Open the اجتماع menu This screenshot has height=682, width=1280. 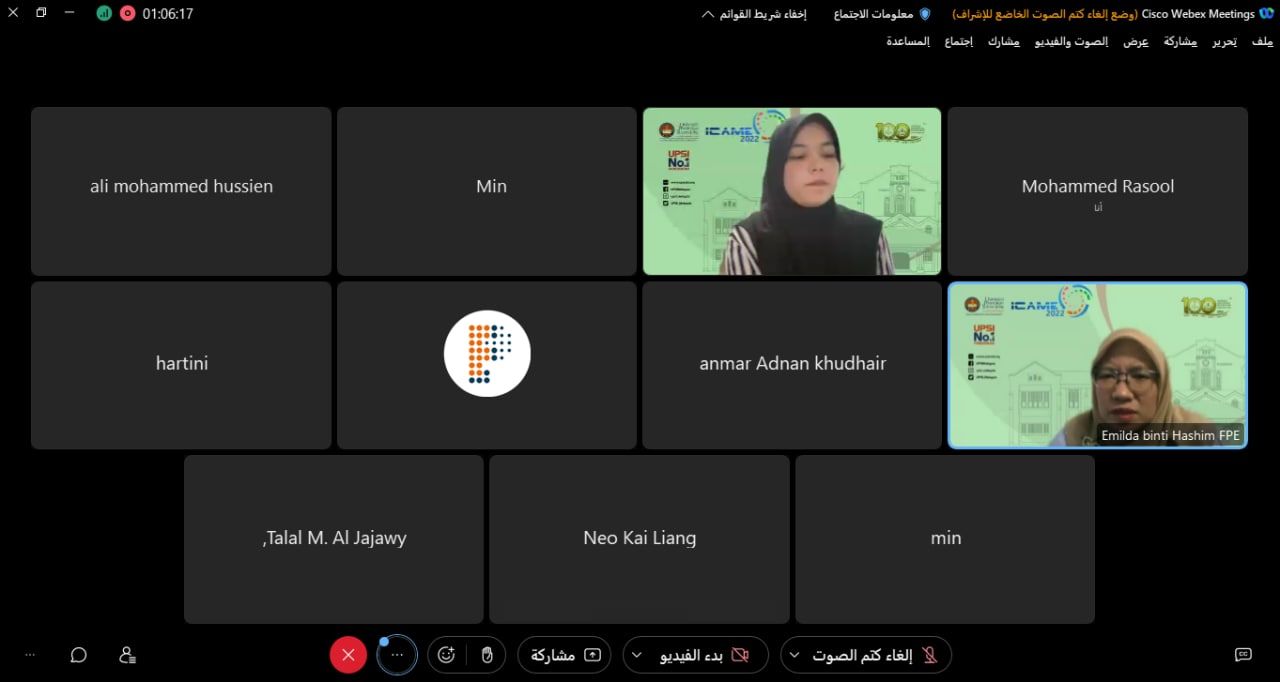(x=960, y=41)
